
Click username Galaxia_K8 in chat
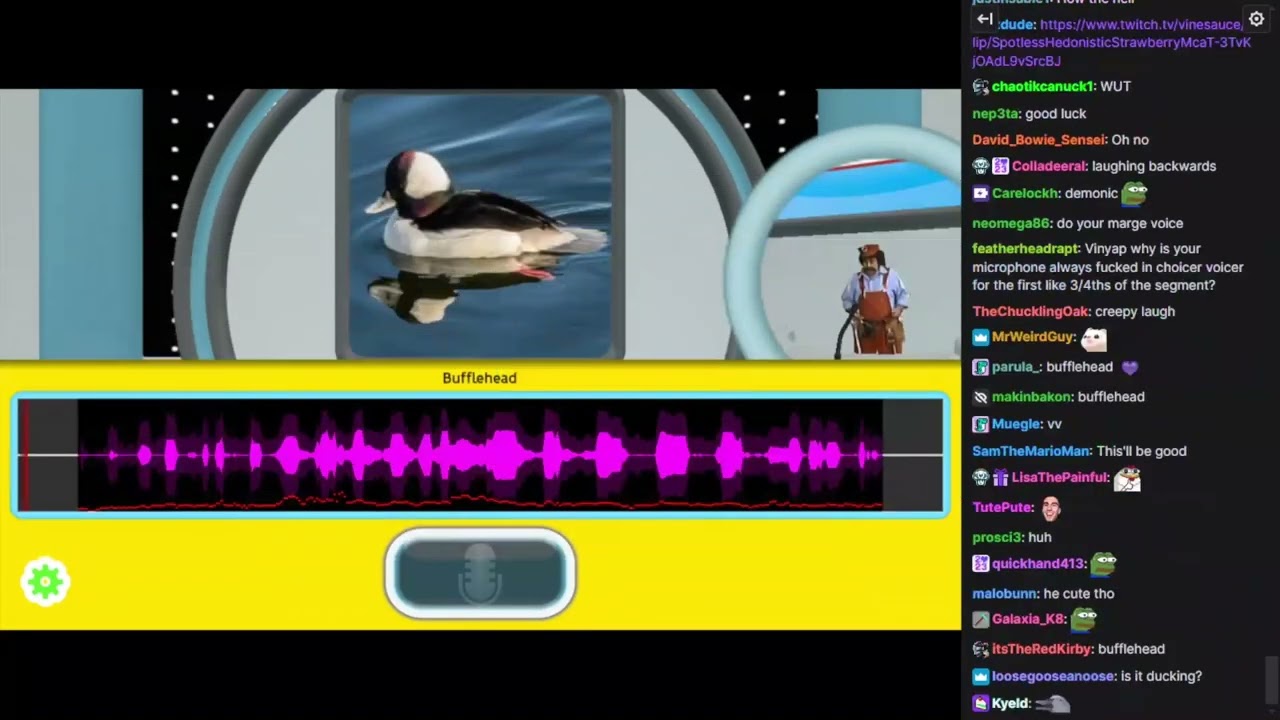click(x=1028, y=620)
